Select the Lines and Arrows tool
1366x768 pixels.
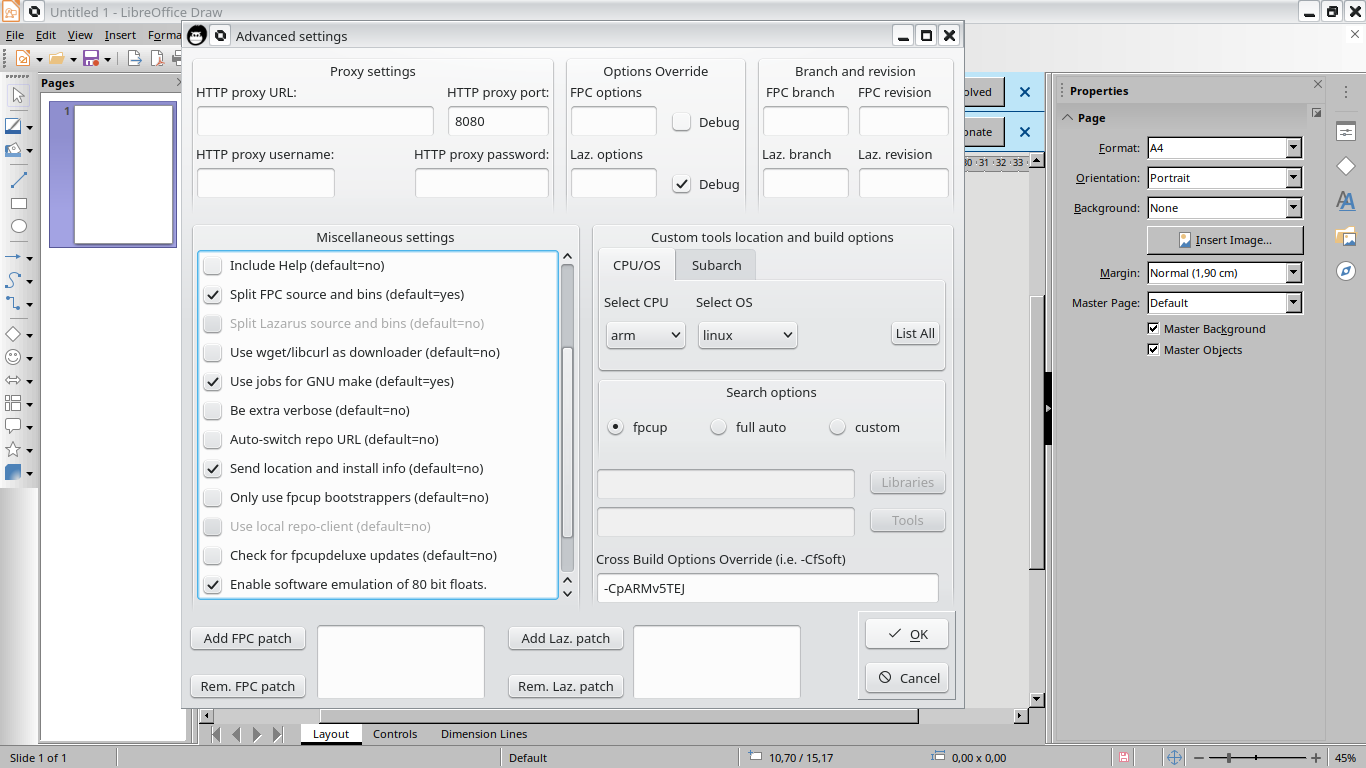point(13,257)
